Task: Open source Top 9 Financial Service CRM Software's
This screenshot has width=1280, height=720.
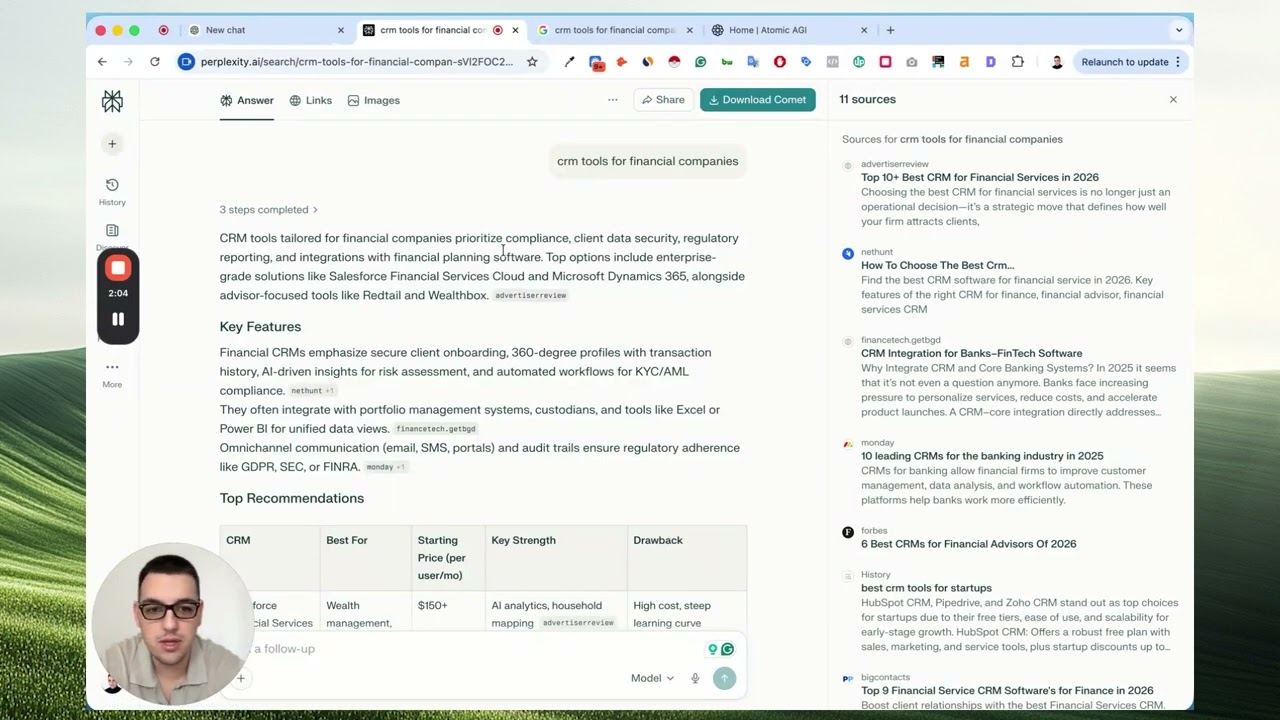Action: [1007, 691]
